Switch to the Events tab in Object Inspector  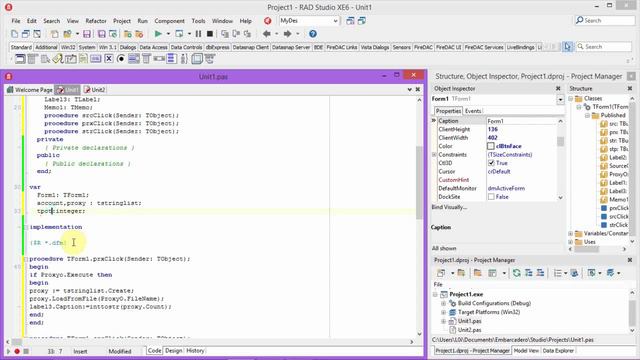click(473, 111)
